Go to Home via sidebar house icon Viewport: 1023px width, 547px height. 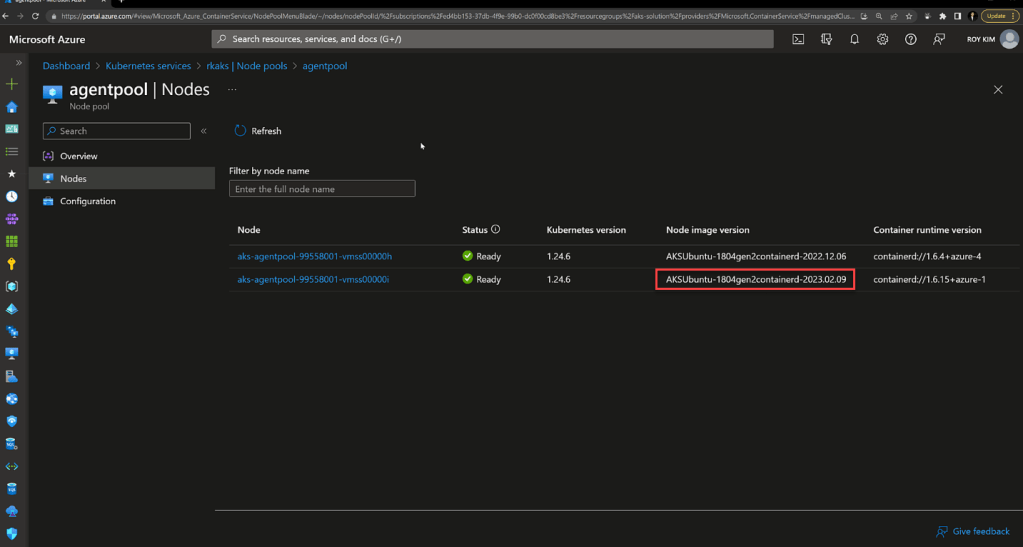(12, 107)
